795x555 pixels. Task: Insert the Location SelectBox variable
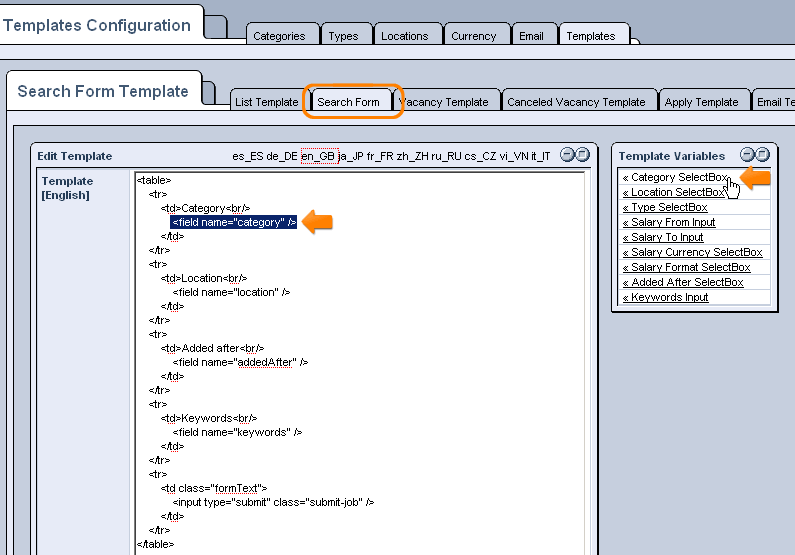tap(674, 192)
